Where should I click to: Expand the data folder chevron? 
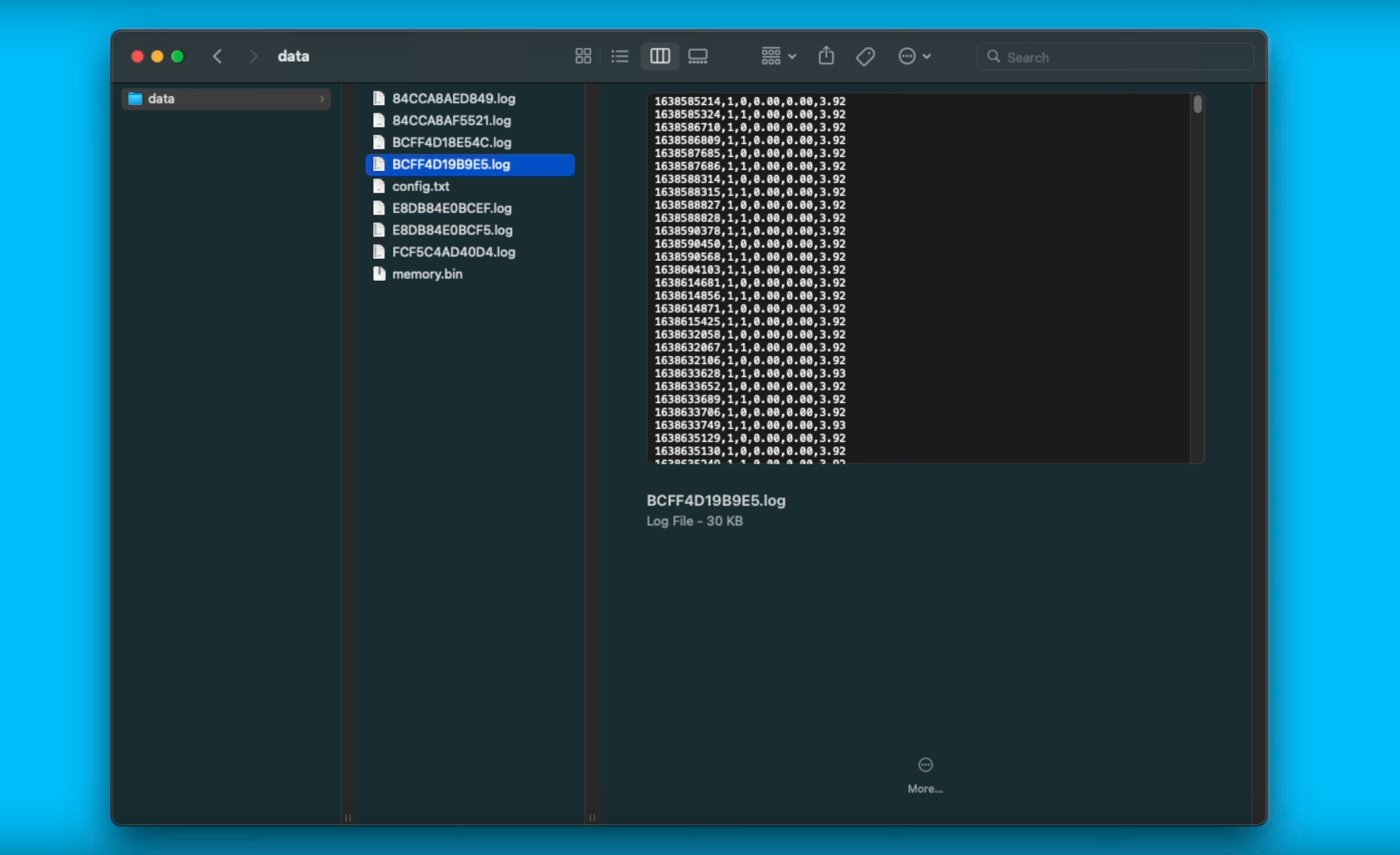(x=322, y=99)
